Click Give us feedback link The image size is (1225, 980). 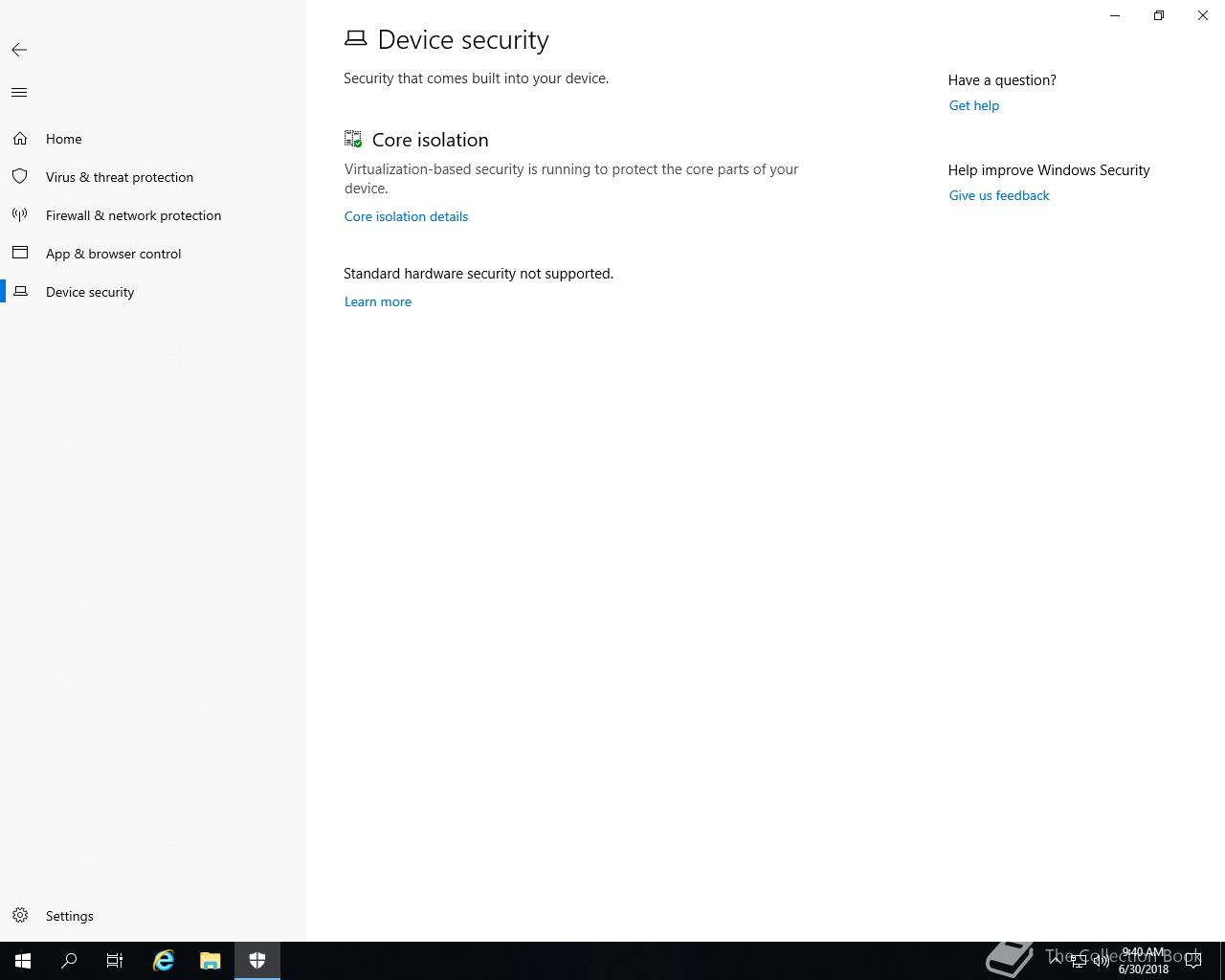(x=999, y=195)
